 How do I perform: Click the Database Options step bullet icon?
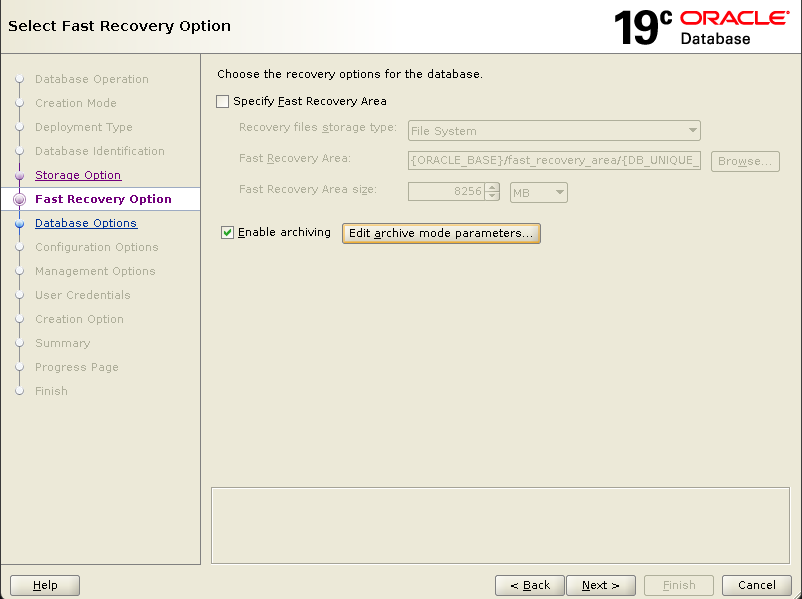click(19, 224)
